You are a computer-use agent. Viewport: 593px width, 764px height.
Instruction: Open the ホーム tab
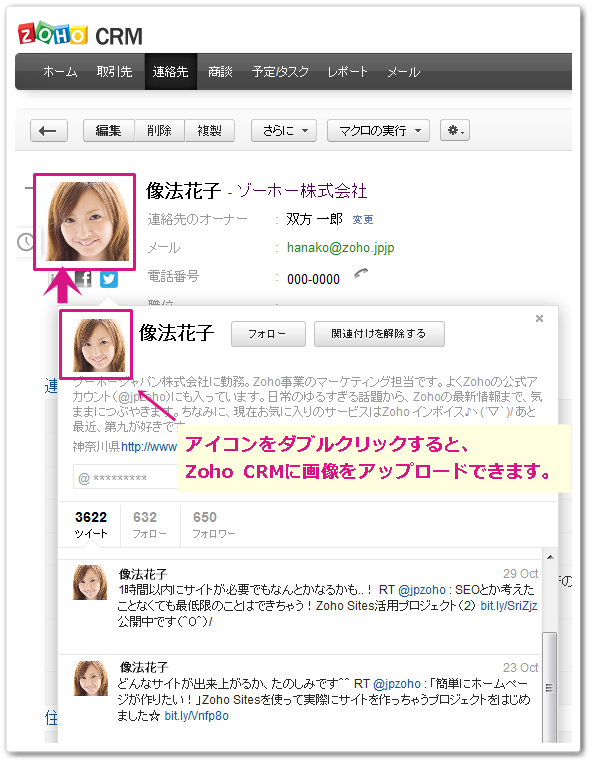pyautogui.click(x=60, y=72)
